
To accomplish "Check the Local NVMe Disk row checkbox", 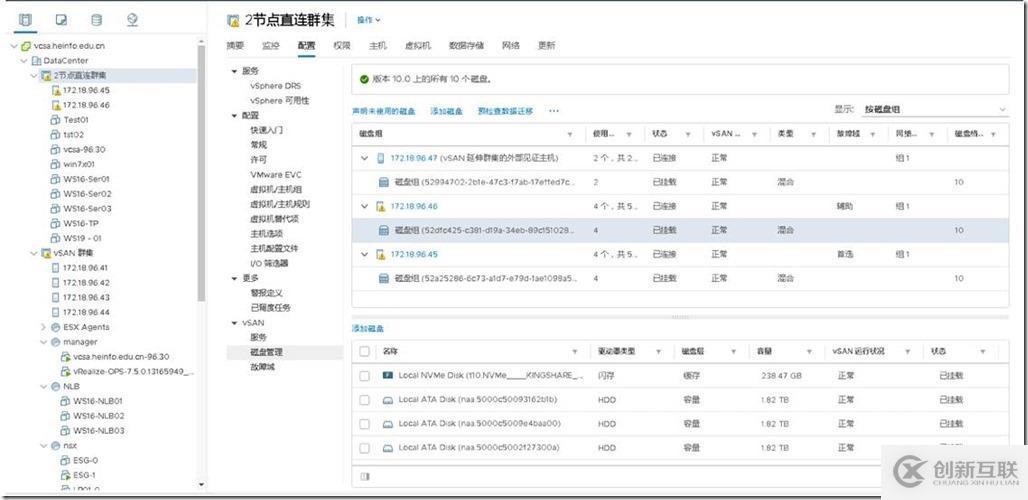I will [365, 376].
